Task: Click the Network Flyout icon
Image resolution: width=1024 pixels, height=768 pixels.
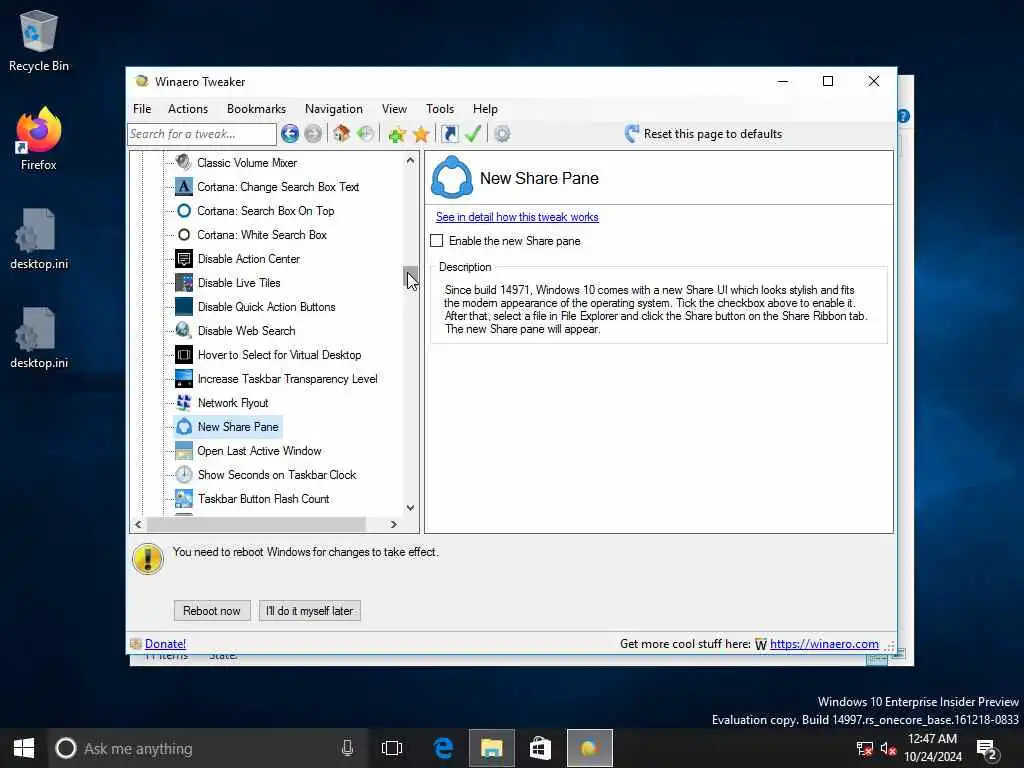Action: [184, 403]
